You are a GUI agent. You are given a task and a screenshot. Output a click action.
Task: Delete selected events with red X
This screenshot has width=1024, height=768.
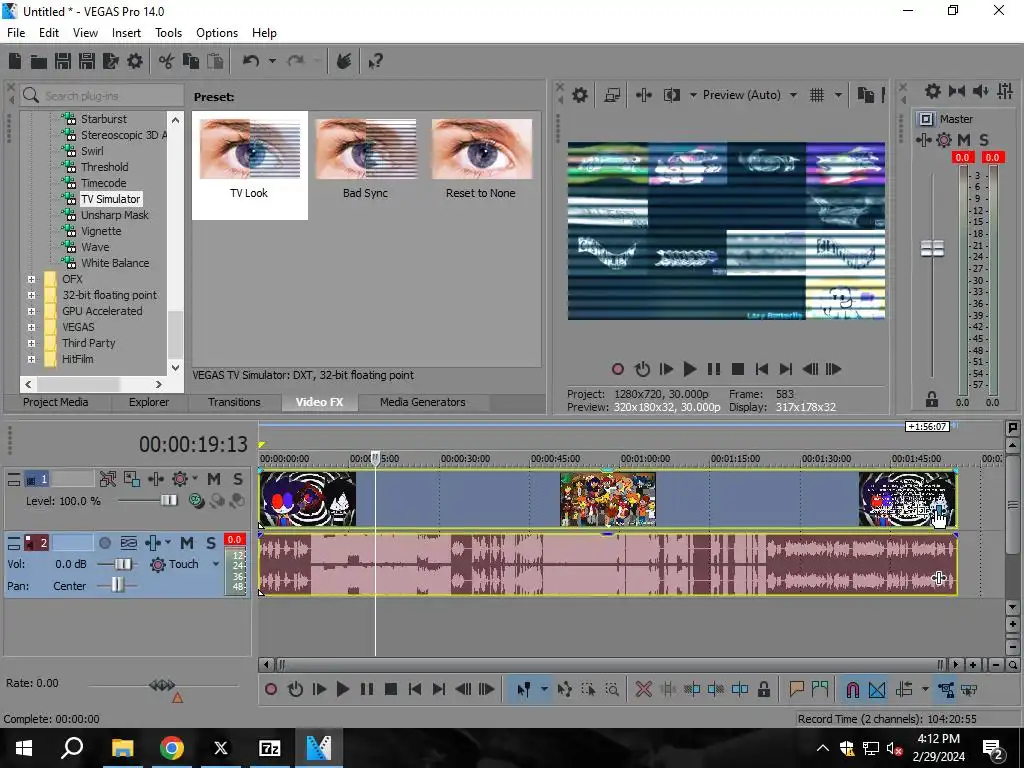[x=643, y=689]
